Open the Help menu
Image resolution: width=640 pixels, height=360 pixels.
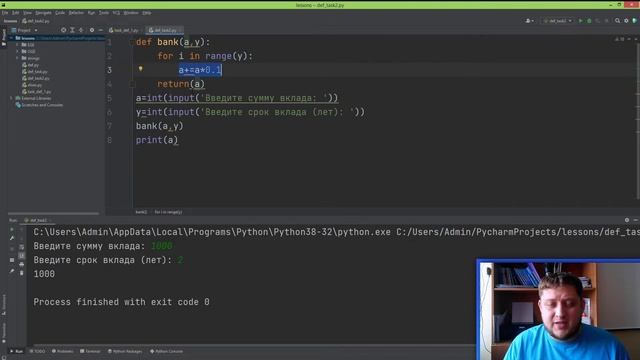pyautogui.click(x=147, y=13)
